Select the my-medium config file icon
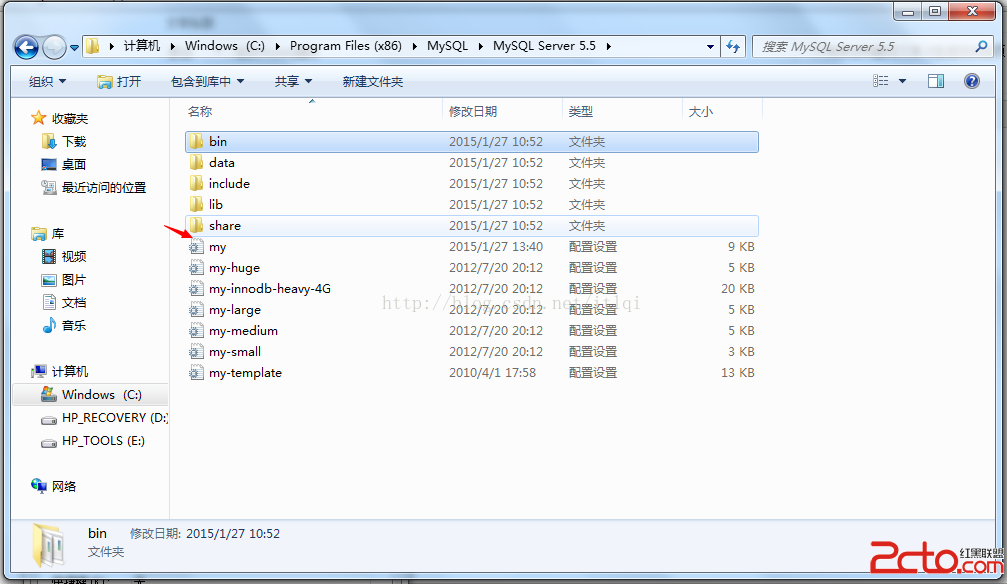 point(196,331)
